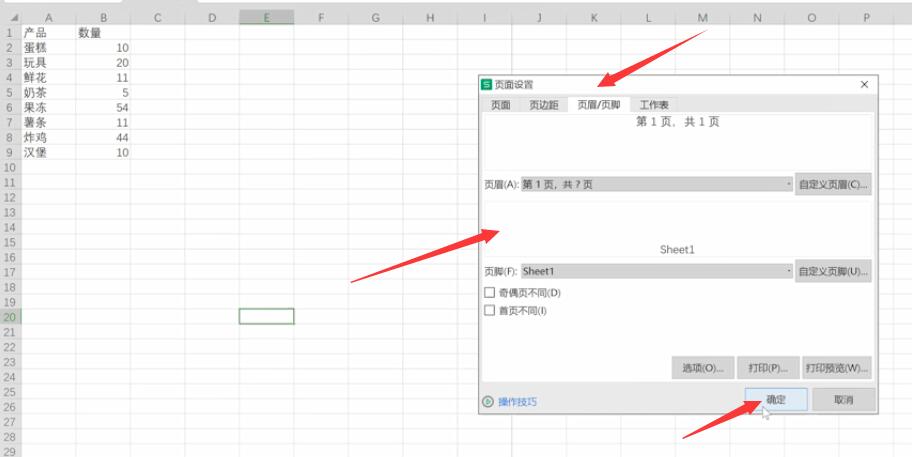This screenshot has height=457, width=912.
Task: Open 打印预览(W)...
Action: click(836, 368)
